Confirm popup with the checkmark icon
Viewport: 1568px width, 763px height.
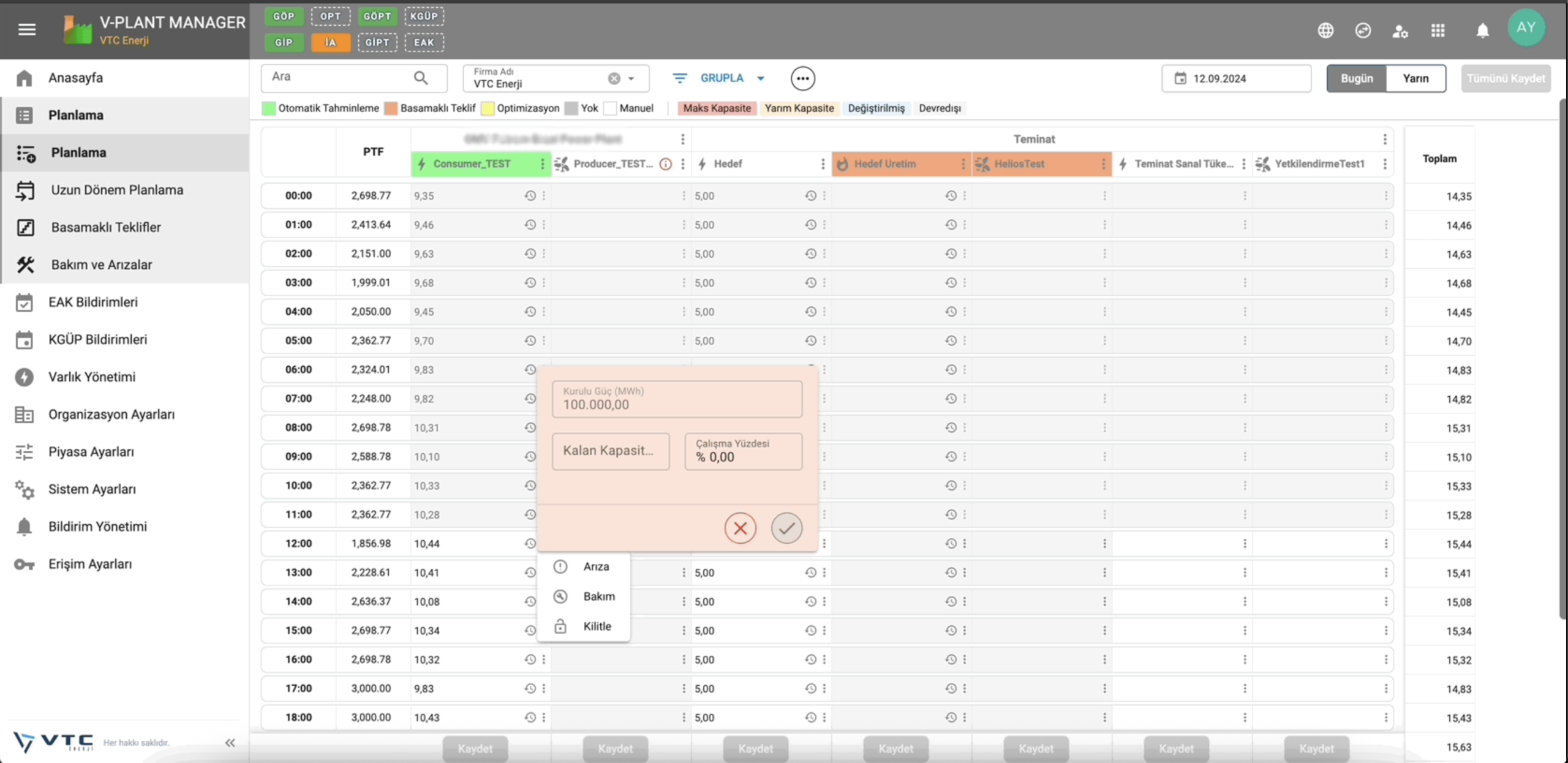point(786,528)
